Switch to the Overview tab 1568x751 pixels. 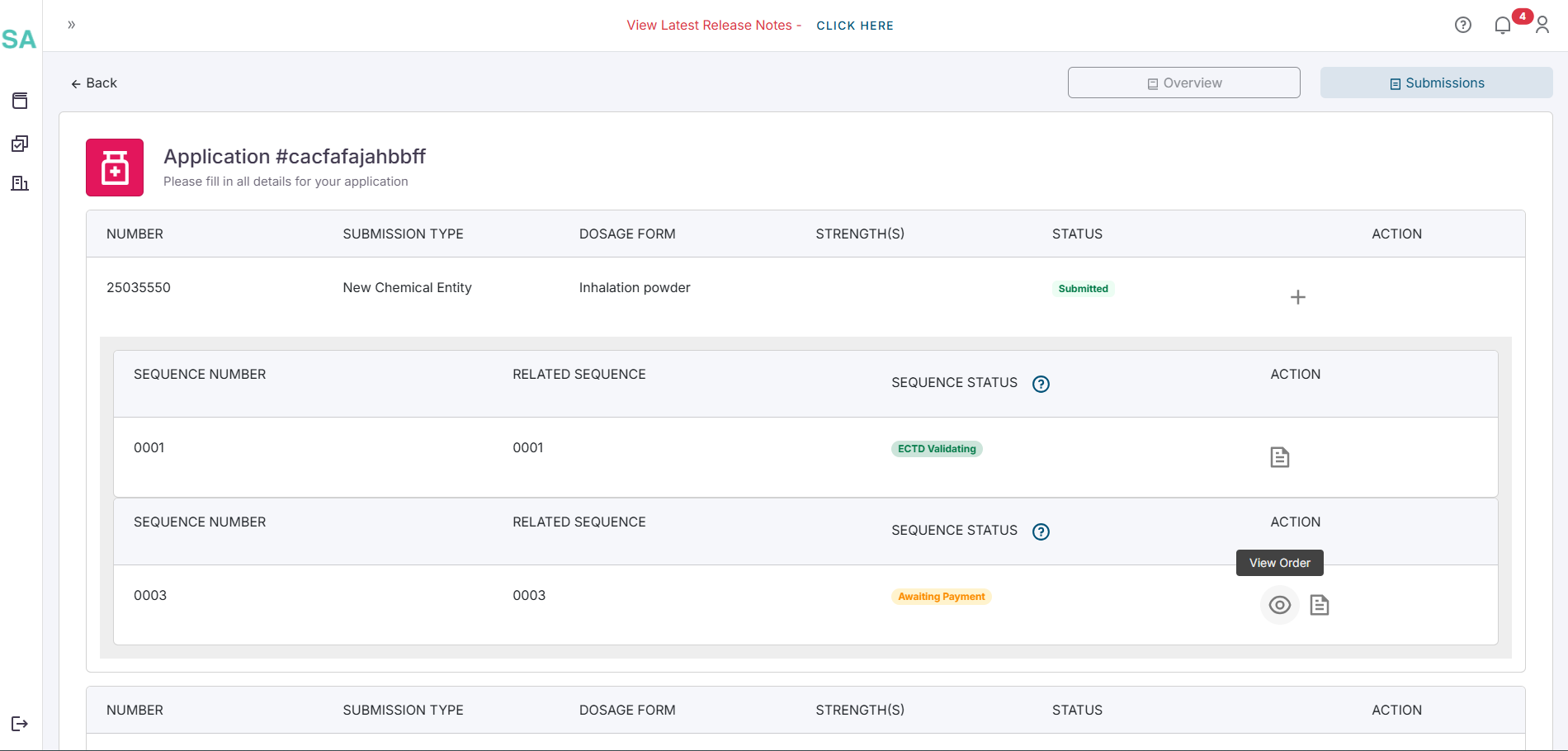(1183, 83)
